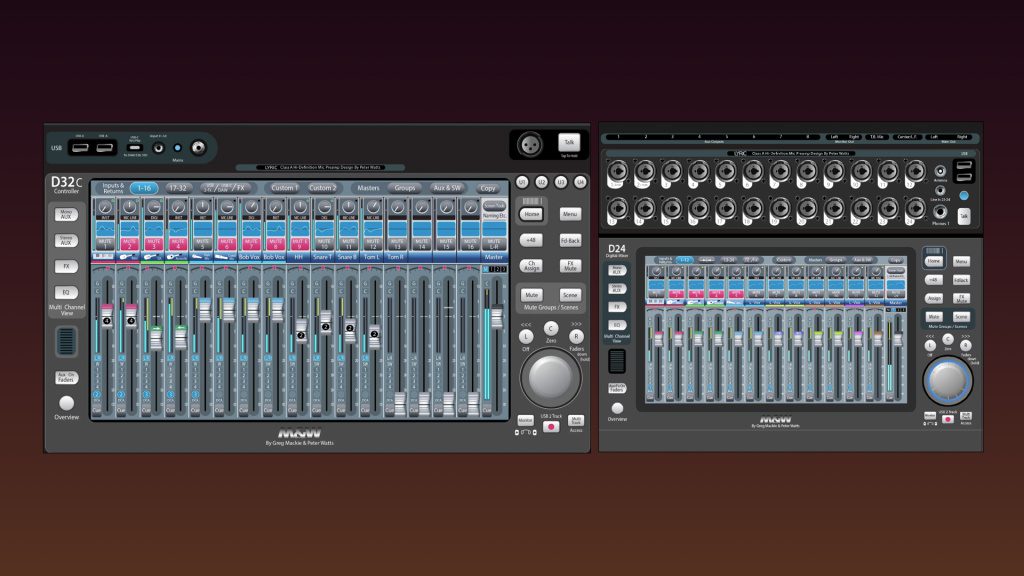Click the Copy button on D32C screen

point(488,188)
